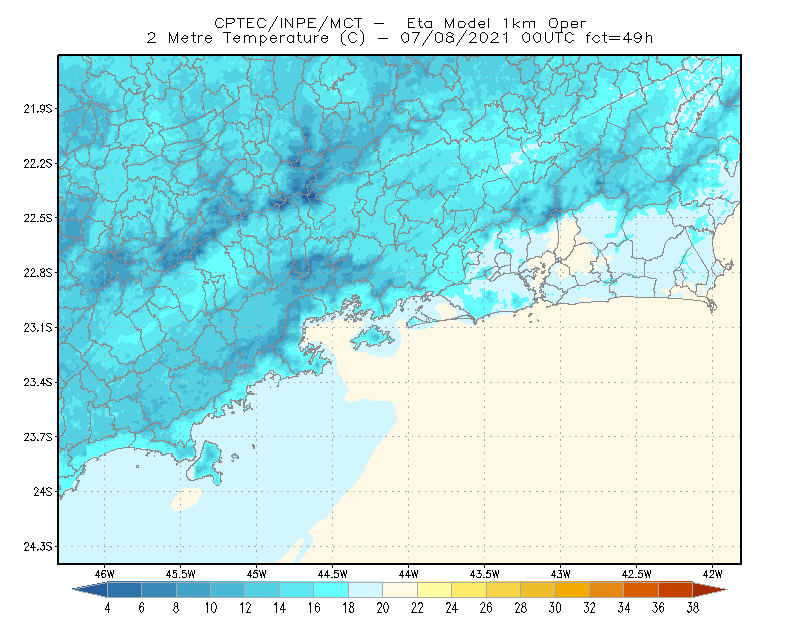The width and height of the screenshot is (800, 618).
Task: Select the 14 to 16 degree color segment
Action: pyautogui.click(x=296, y=590)
